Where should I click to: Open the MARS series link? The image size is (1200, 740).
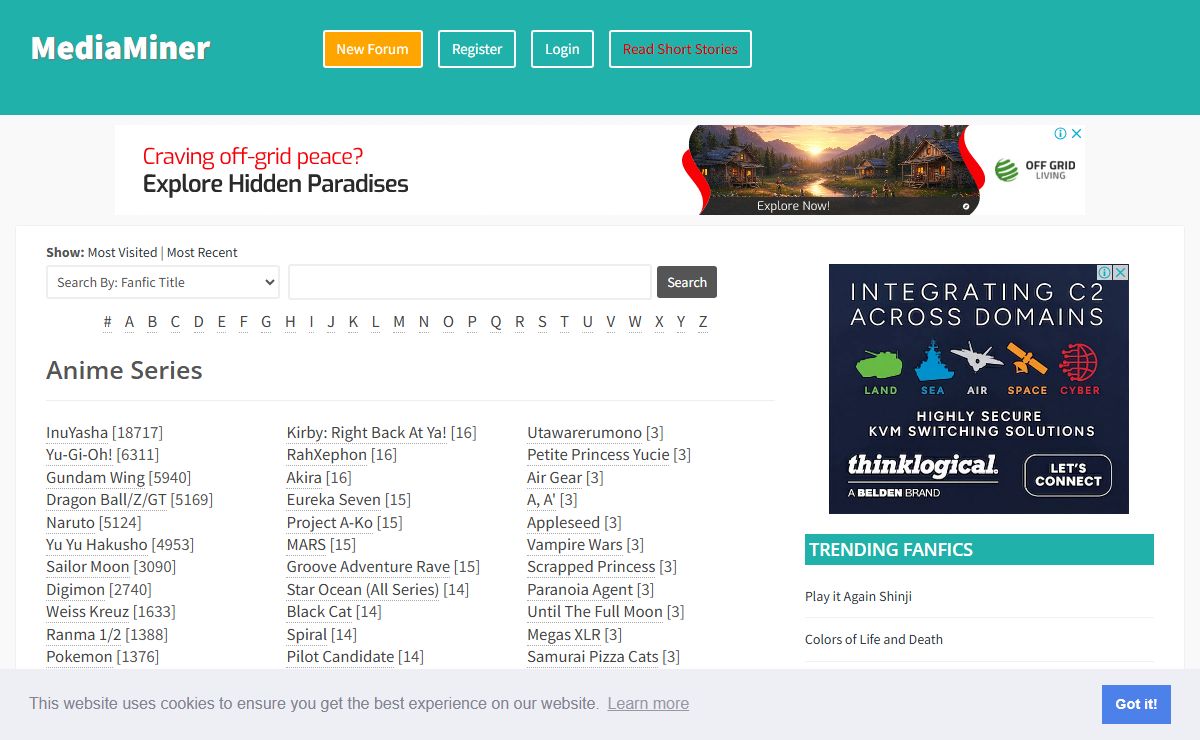pyautogui.click(x=306, y=545)
